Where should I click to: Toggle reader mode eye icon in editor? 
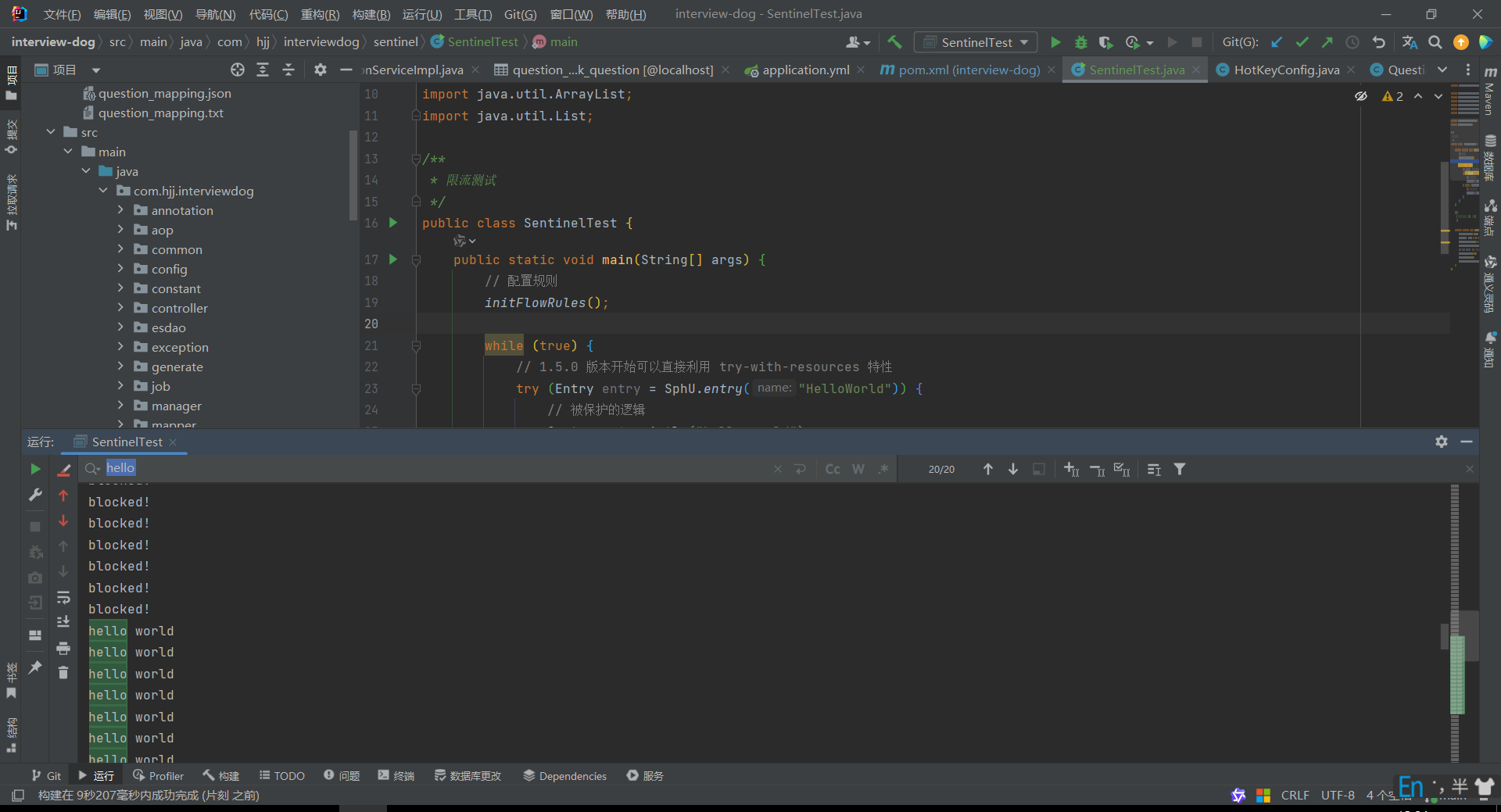[1361, 96]
